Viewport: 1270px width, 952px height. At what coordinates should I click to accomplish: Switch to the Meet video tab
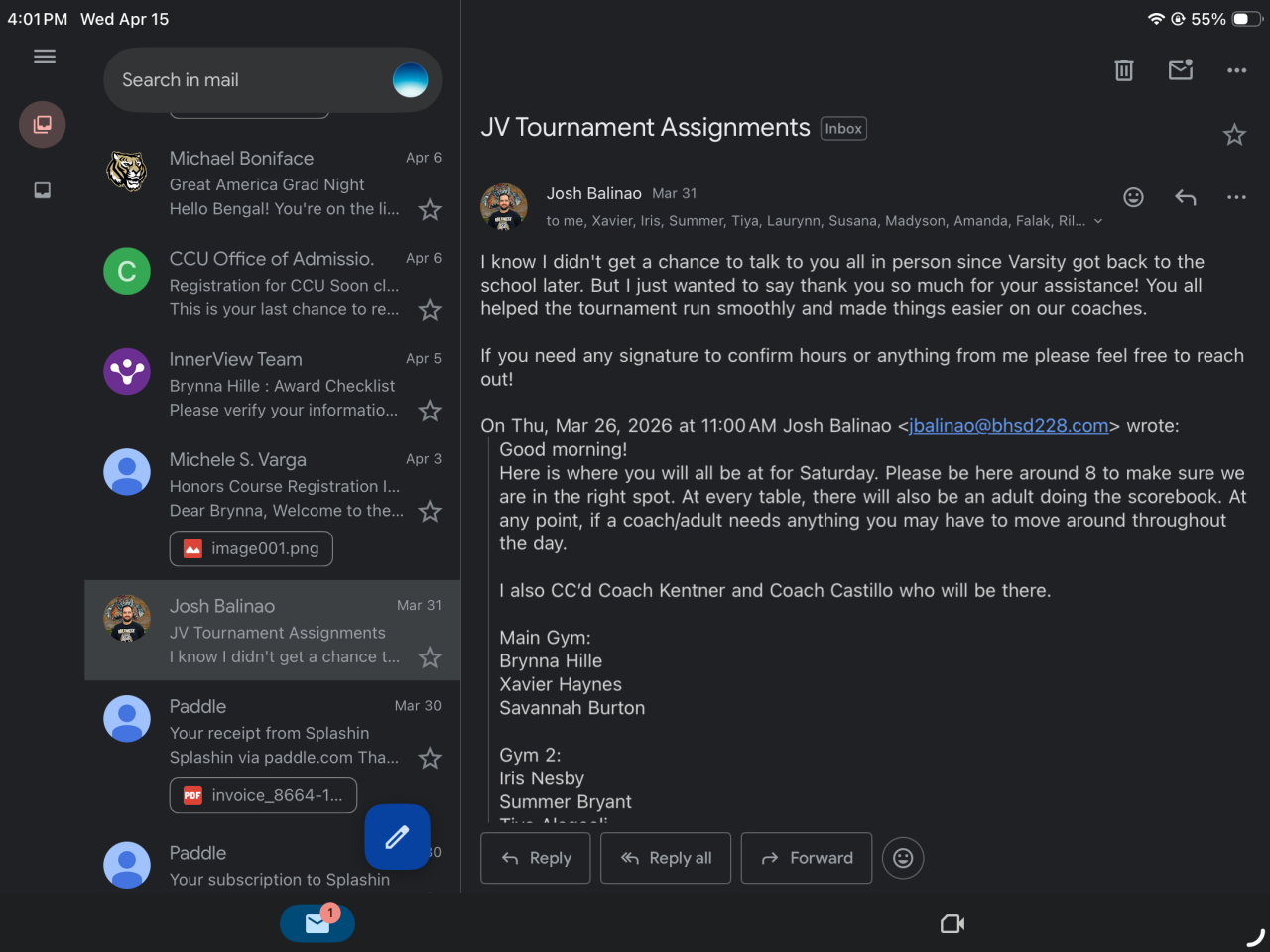click(952, 924)
